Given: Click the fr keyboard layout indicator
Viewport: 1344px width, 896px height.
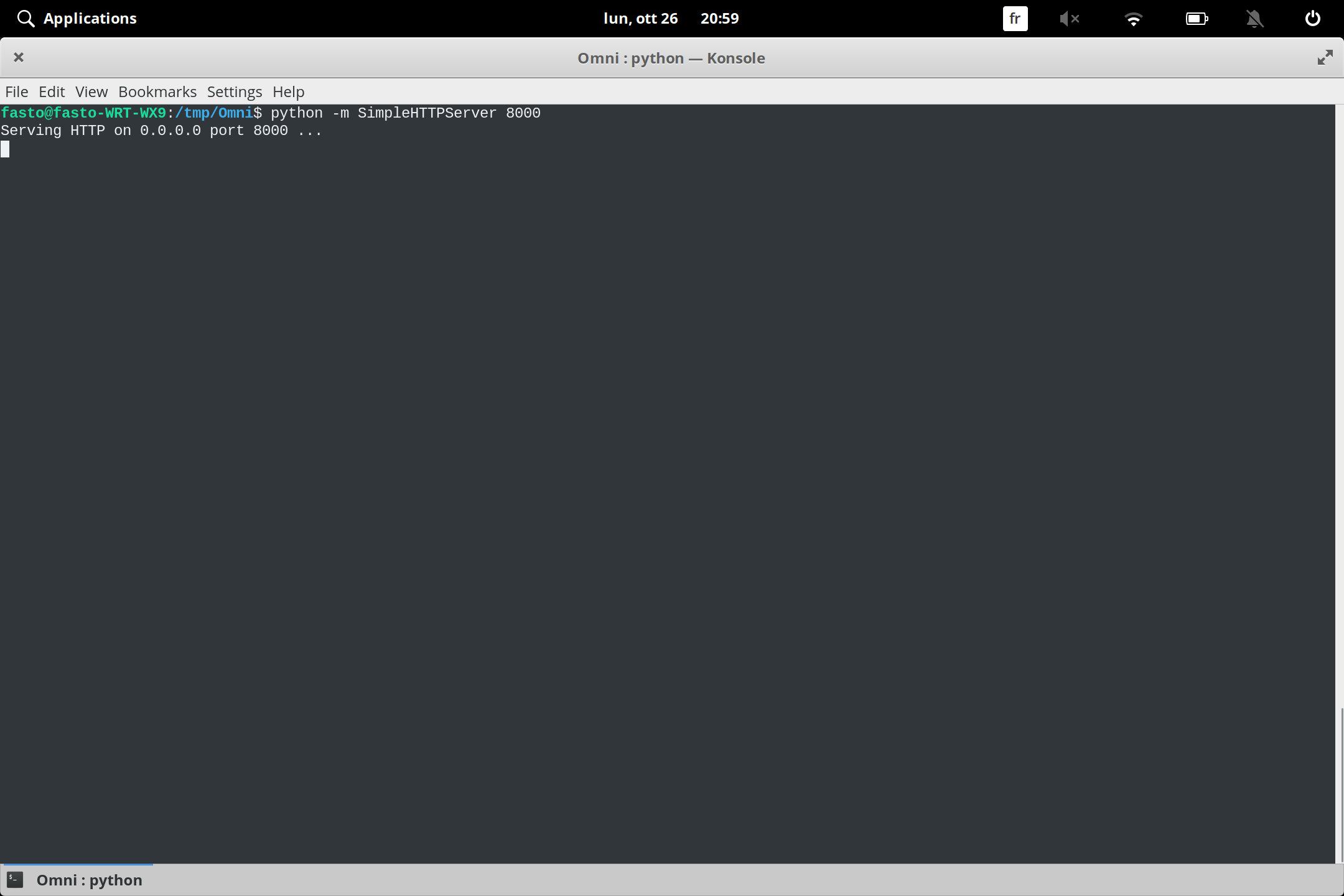Looking at the screenshot, I should [1014, 18].
